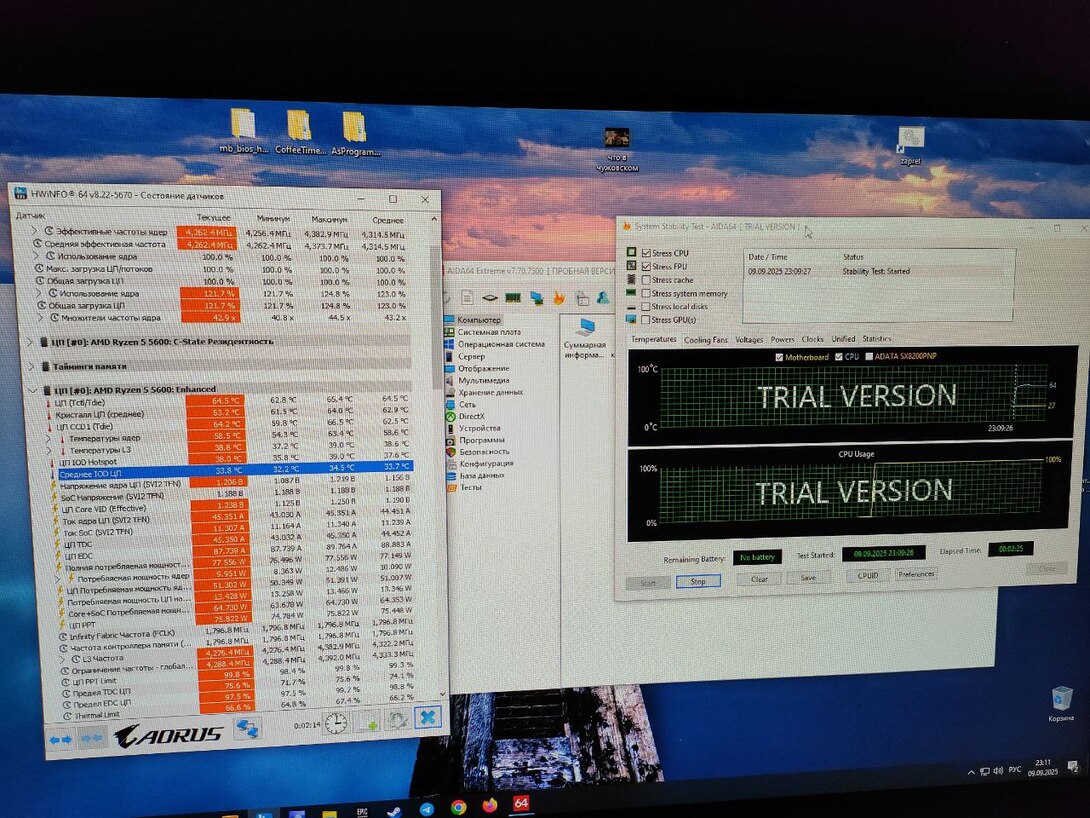Click HWiNFO collapse columns arrows button
The image size is (1090, 818).
(x=92, y=737)
